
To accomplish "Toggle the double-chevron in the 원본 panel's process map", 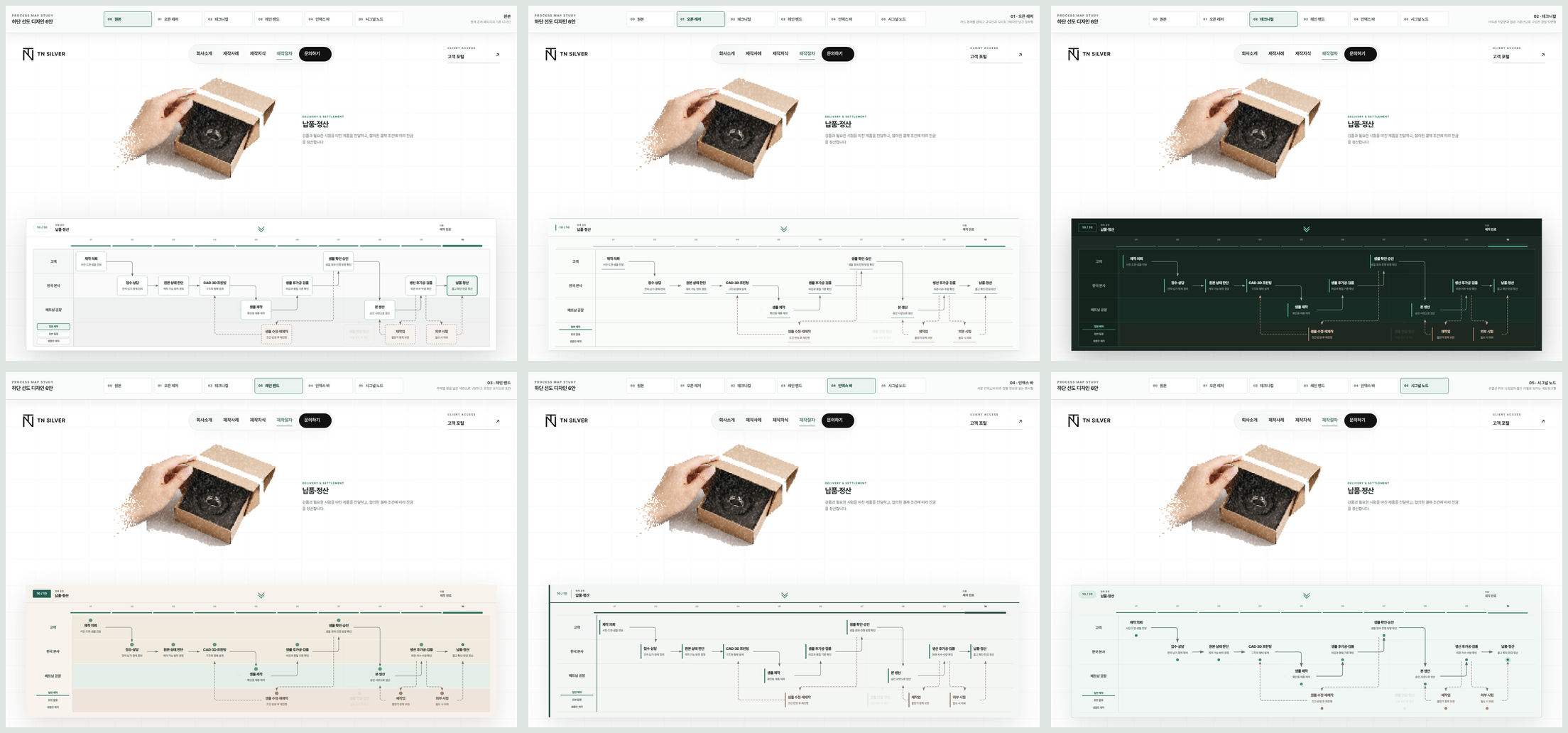I will coord(261,229).
